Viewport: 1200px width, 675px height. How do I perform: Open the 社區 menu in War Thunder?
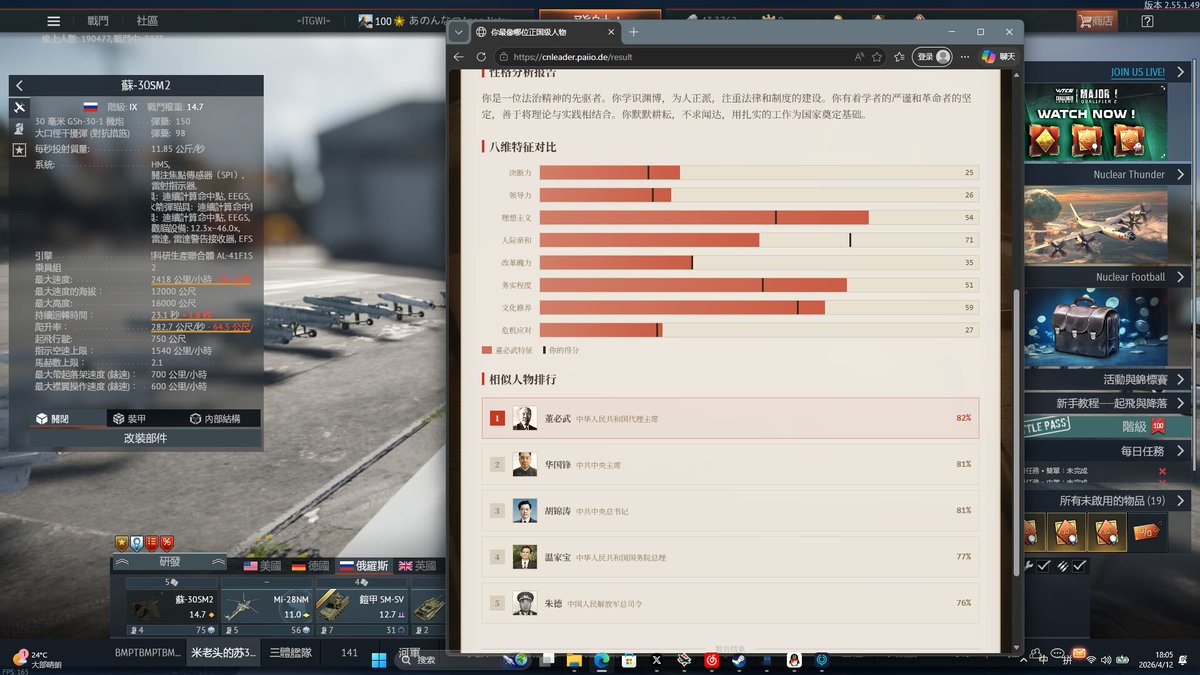click(x=147, y=21)
